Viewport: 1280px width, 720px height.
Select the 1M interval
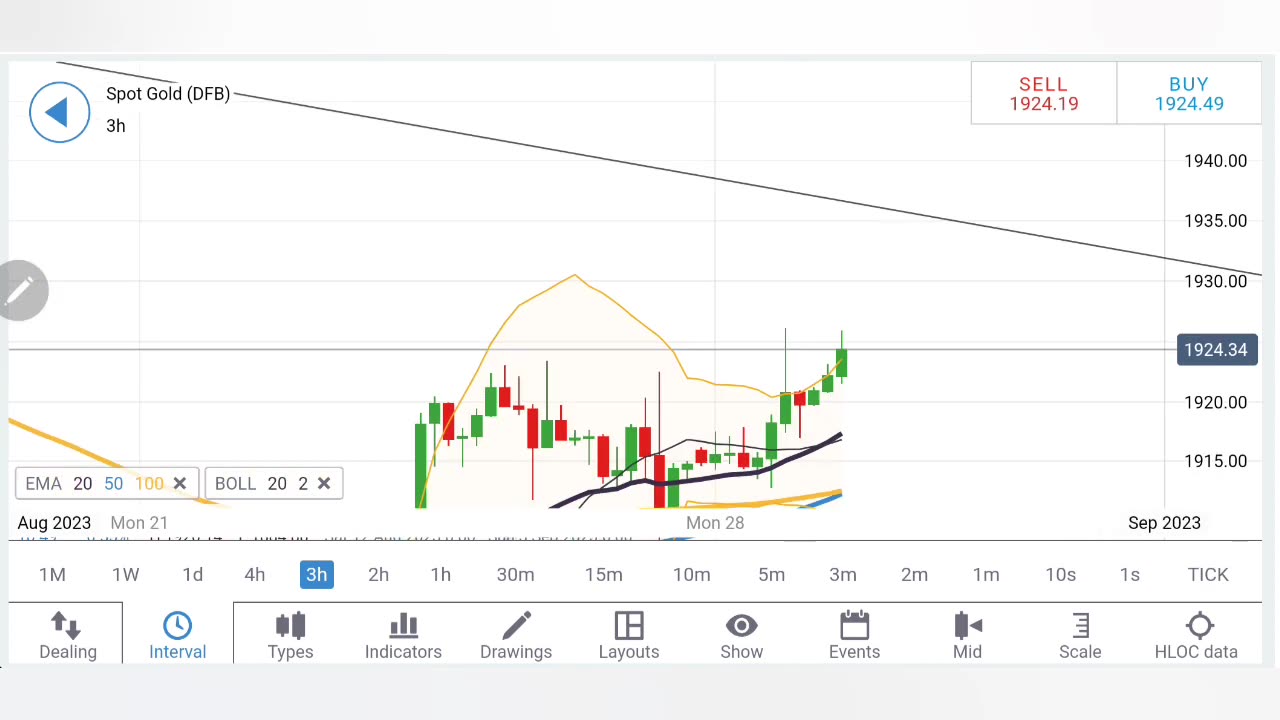click(52, 575)
